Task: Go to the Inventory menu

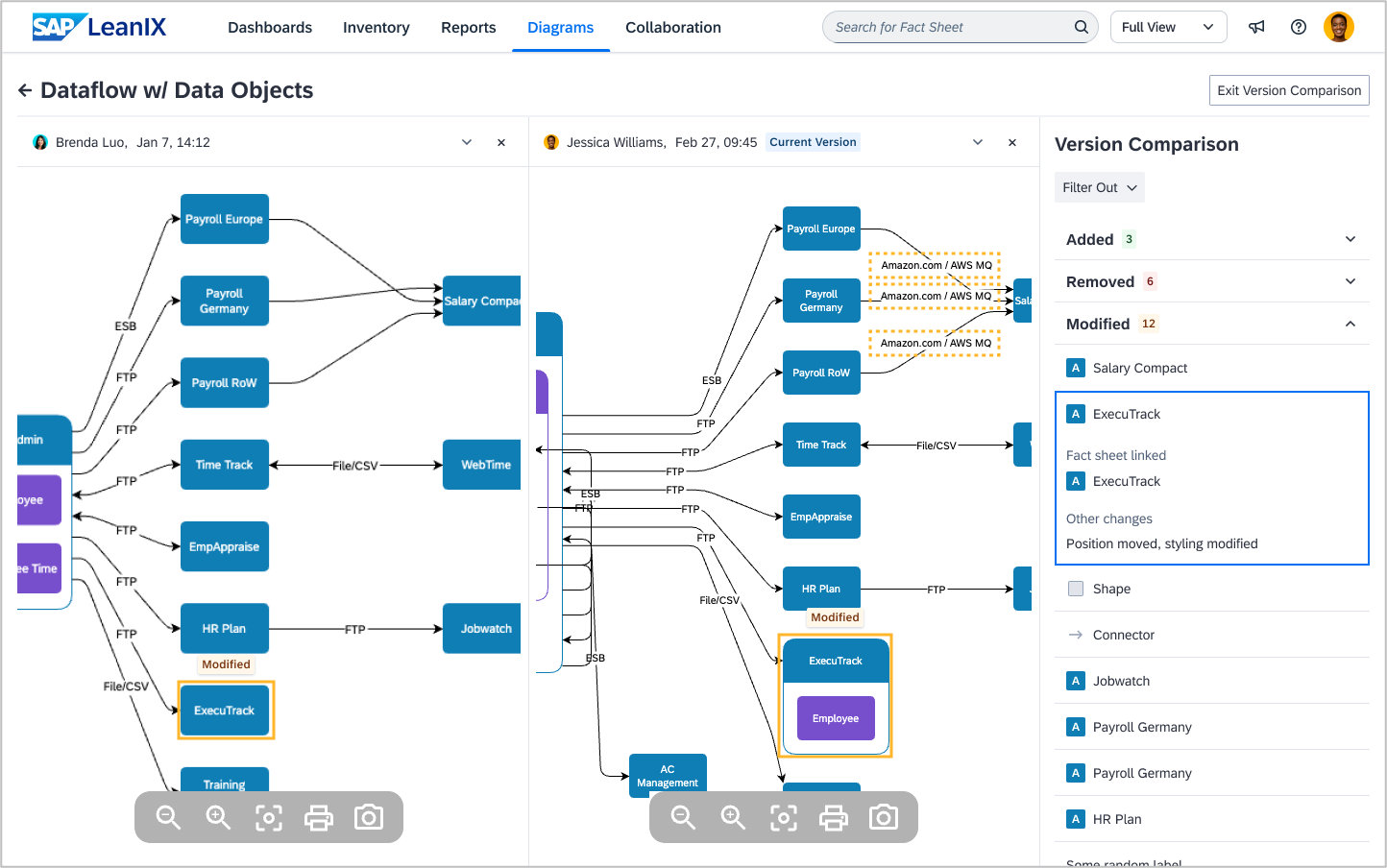Action: click(377, 27)
